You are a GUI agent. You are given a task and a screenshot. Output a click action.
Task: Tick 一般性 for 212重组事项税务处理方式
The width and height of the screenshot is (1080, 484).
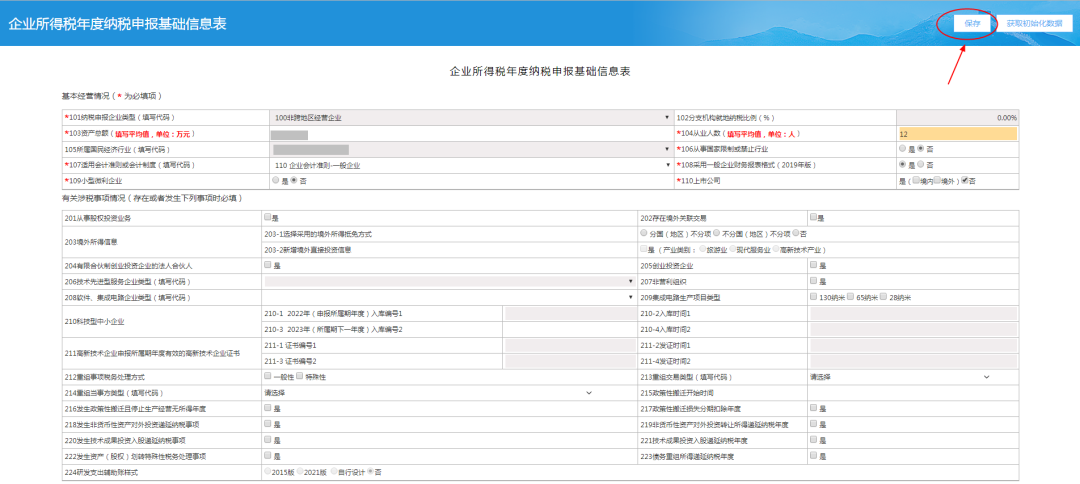click(267, 377)
